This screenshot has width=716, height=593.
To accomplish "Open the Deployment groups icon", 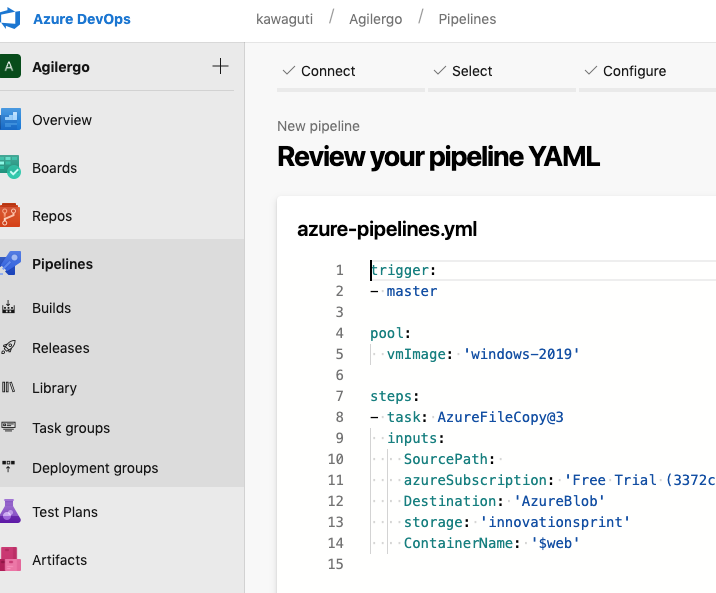I will (10, 468).
